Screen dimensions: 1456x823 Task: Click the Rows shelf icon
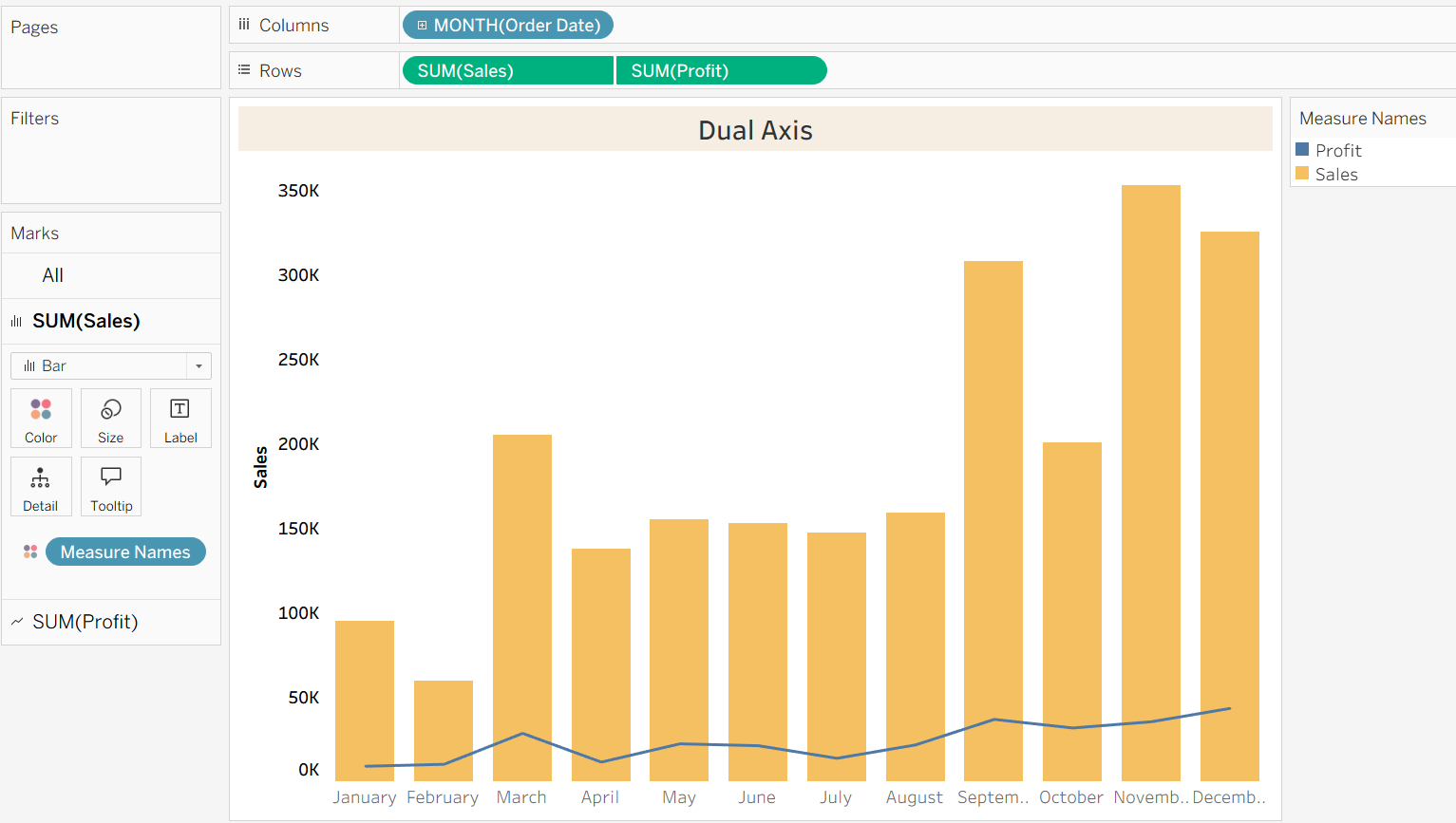pyautogui.click(x=242, y=69)
